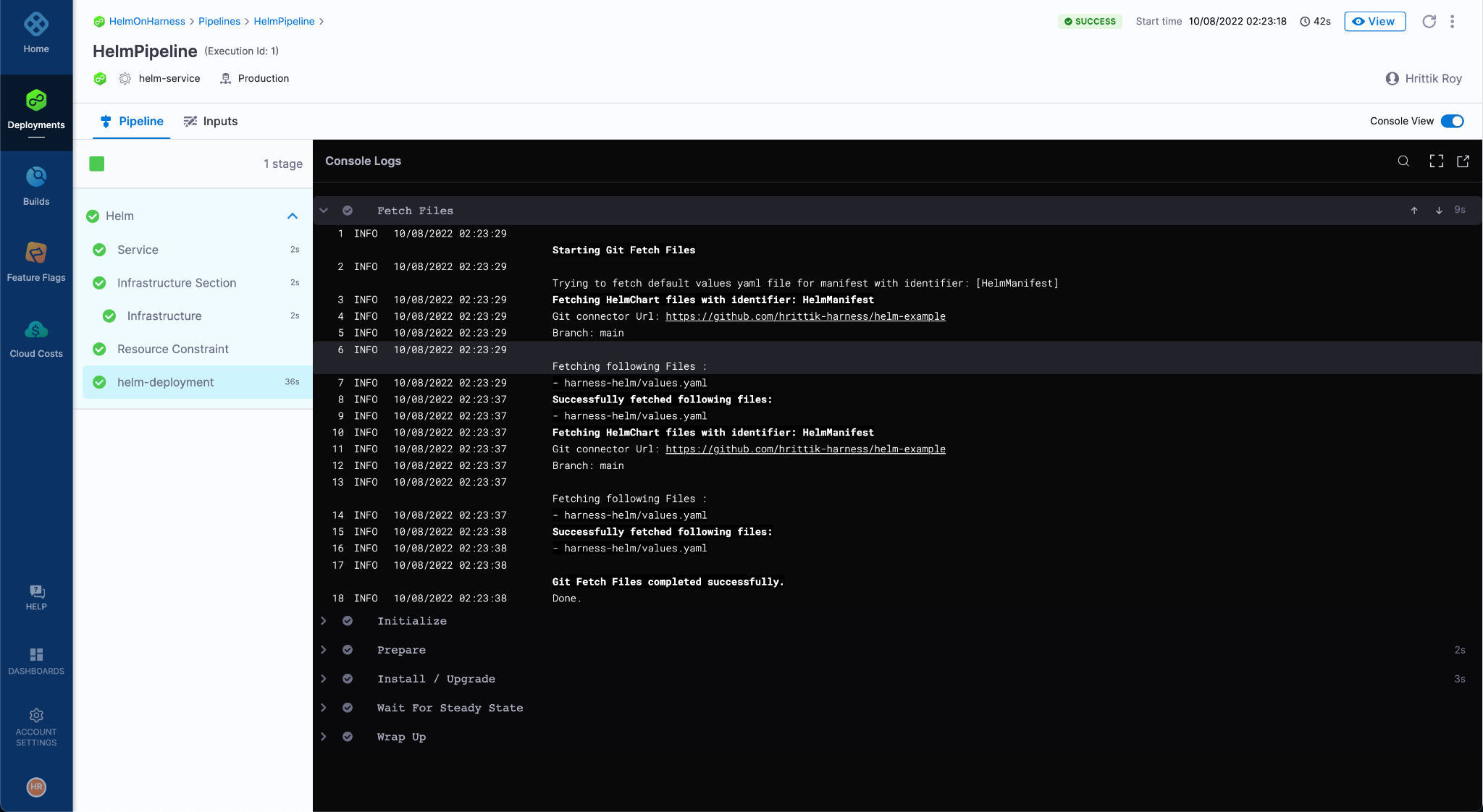
Task: Open logs in a new window
Action: point(1463,161)
